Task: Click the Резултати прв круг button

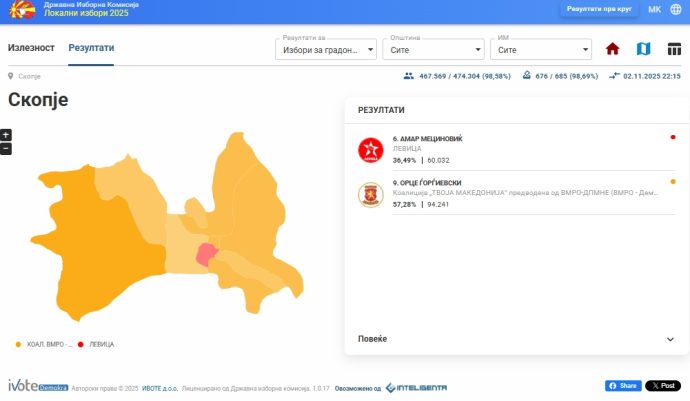Action: [599, 9]
